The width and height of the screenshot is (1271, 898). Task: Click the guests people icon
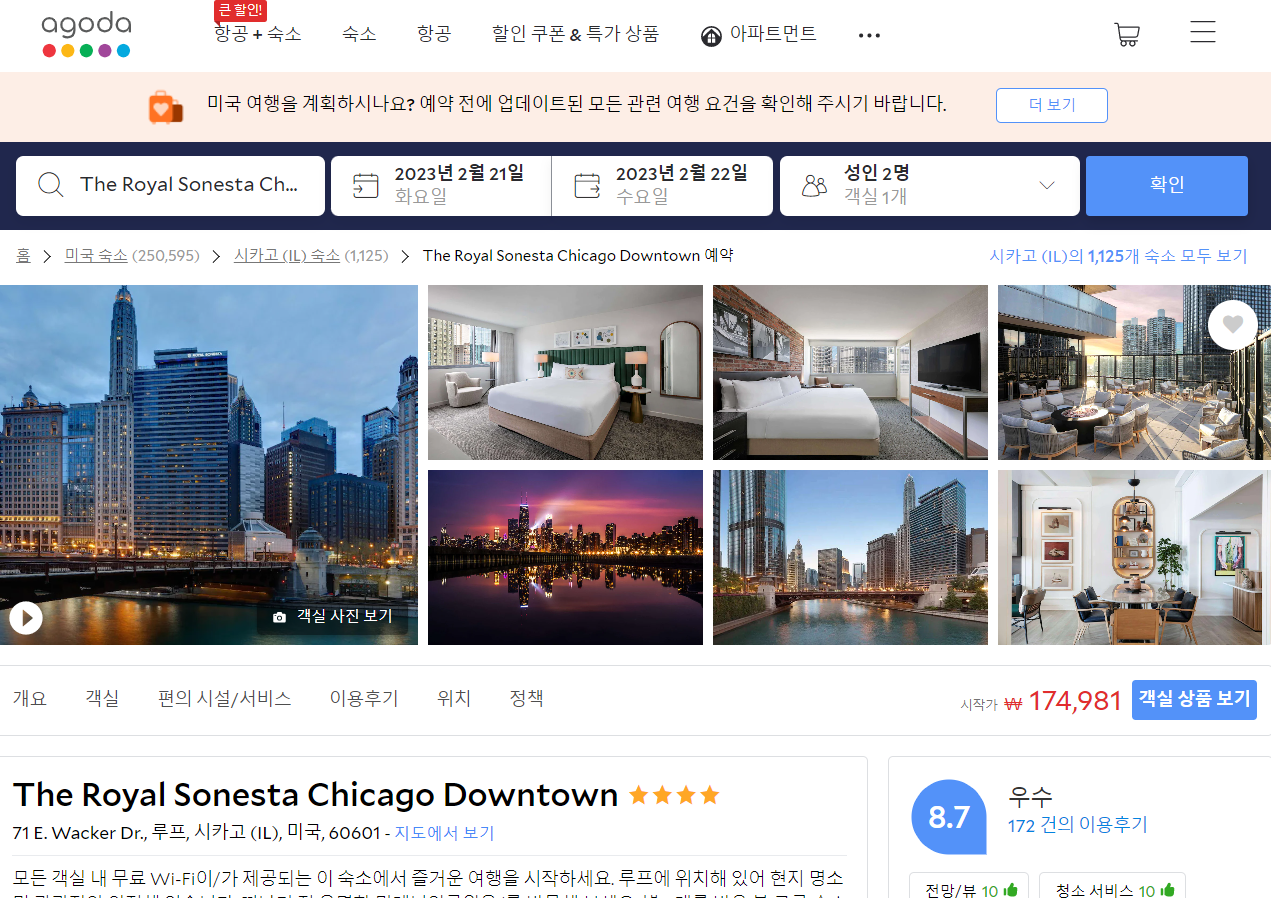click(815, 186)
